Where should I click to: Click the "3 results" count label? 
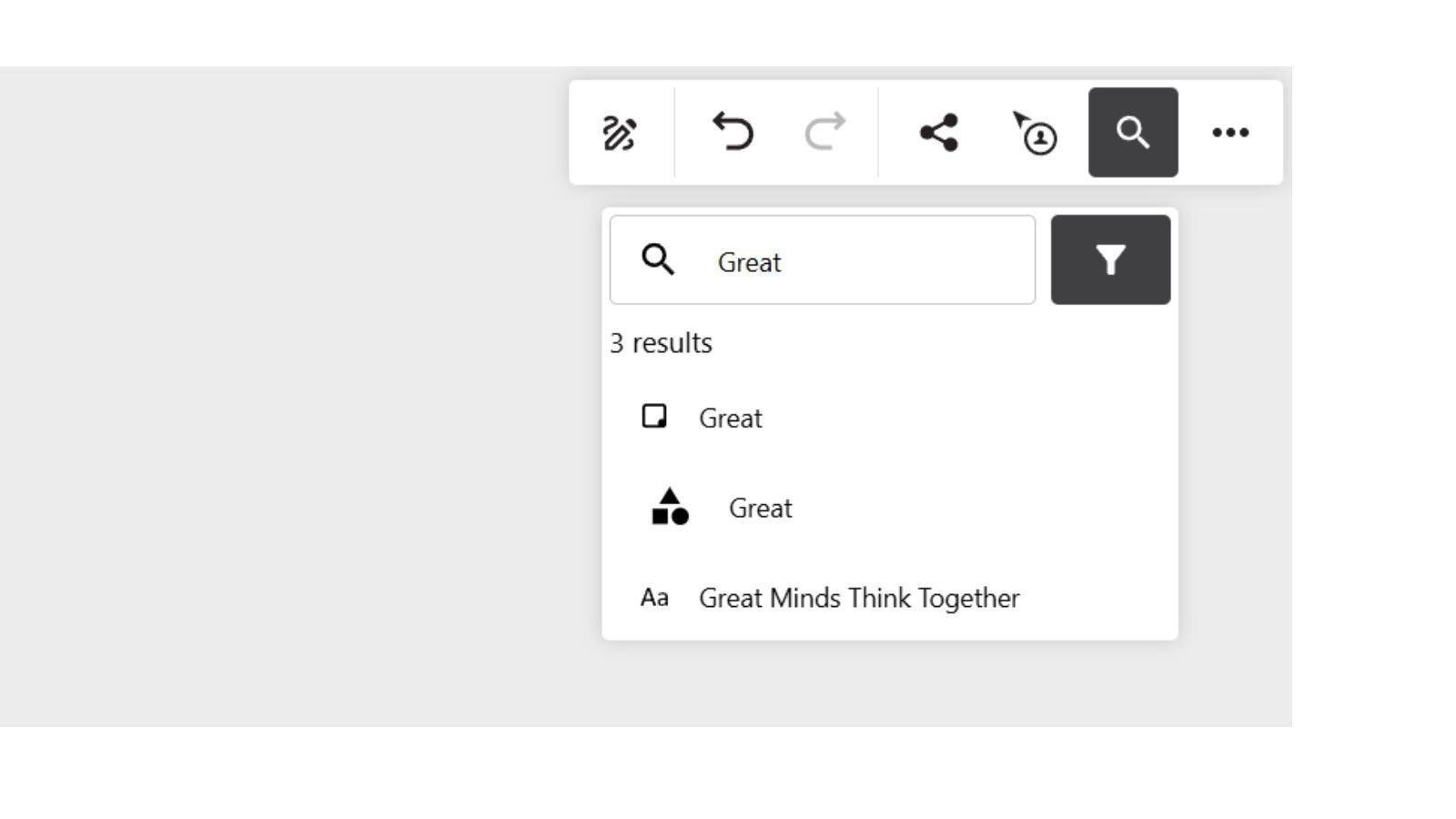click(x=661, y=343)
